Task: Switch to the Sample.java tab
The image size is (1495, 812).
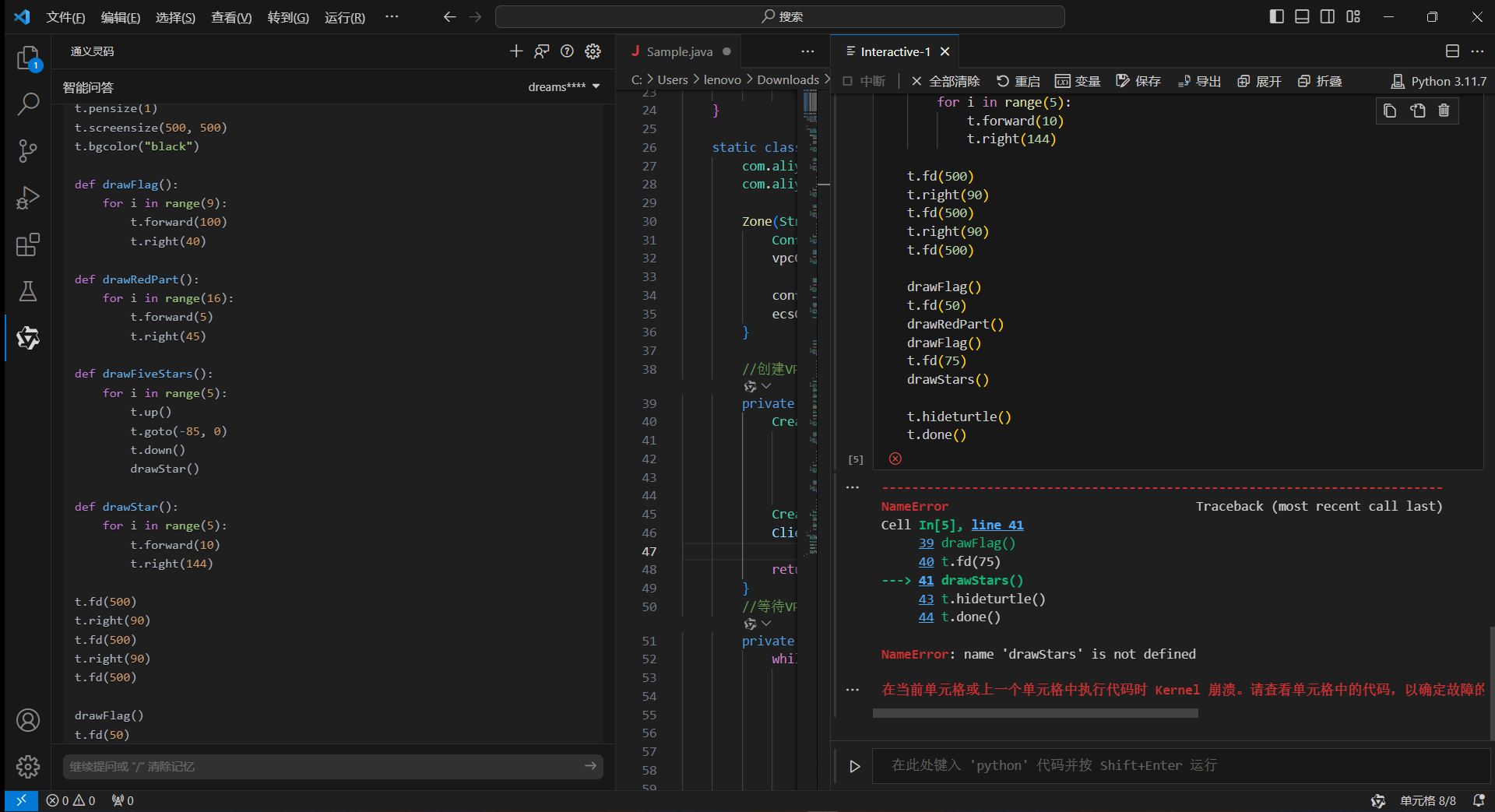Action: [x=679, y=51]
